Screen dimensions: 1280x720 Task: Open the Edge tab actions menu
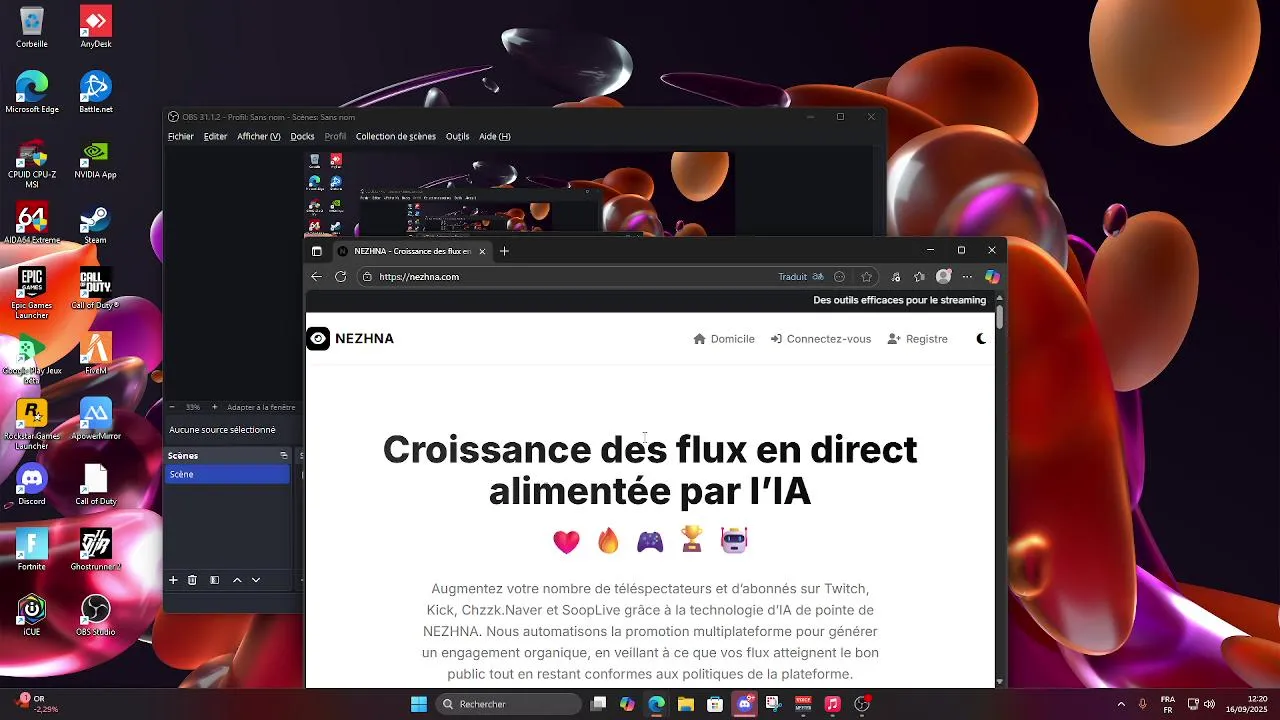click(x=317, y=251)
